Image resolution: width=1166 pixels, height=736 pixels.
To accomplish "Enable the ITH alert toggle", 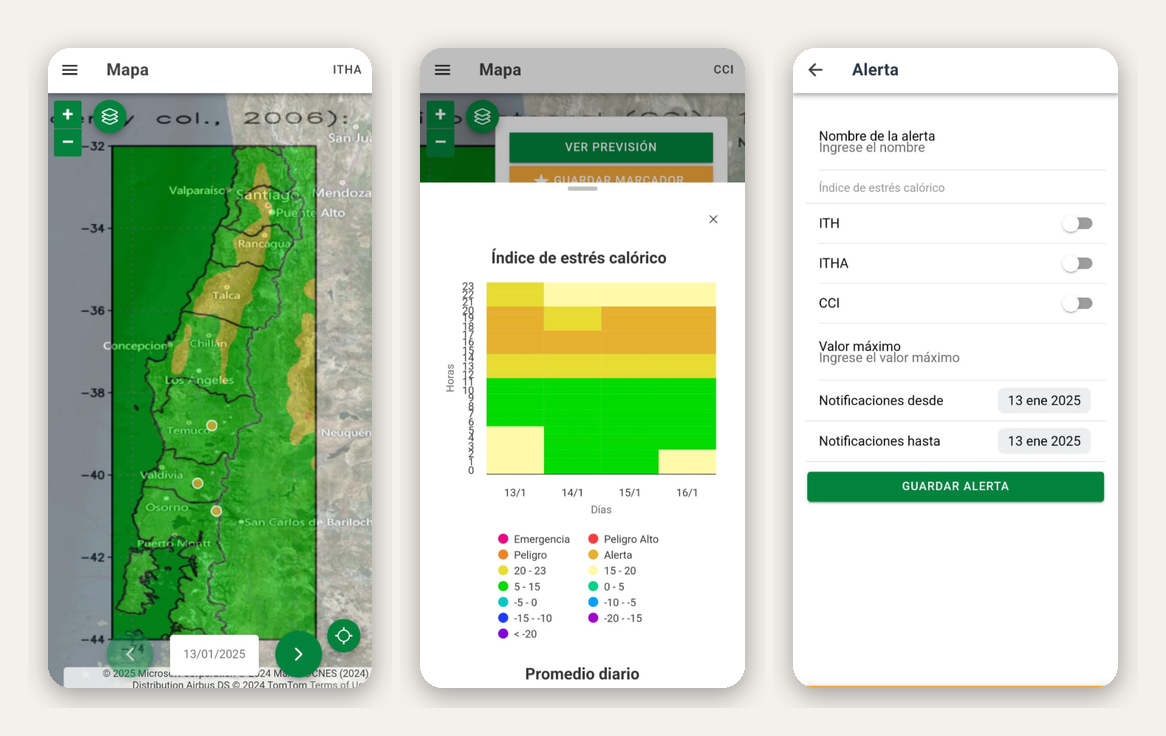I will click(1077, 224).
